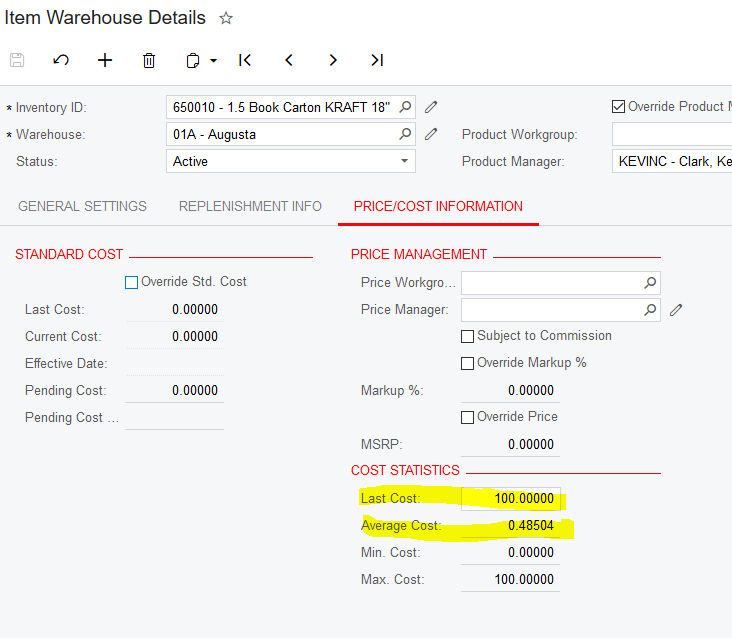Expand the Status dropdown
The height and width of the screenshot is (638, 732).
pyautogui.click(x=404, y=161)
